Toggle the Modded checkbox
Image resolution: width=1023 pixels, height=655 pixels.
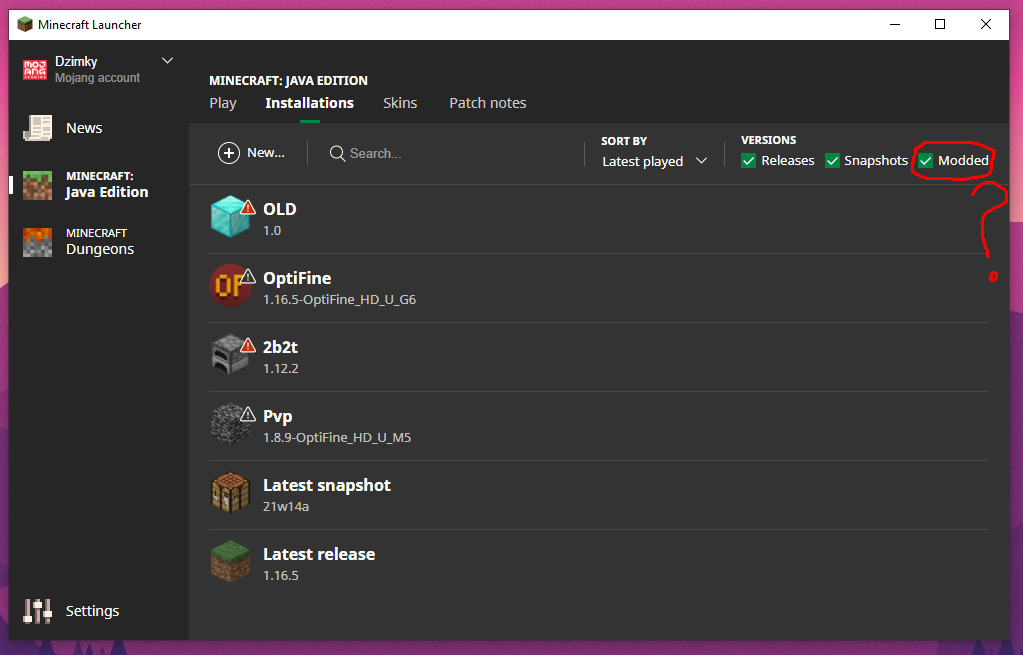pyautogui.click(x=926, y=160)
